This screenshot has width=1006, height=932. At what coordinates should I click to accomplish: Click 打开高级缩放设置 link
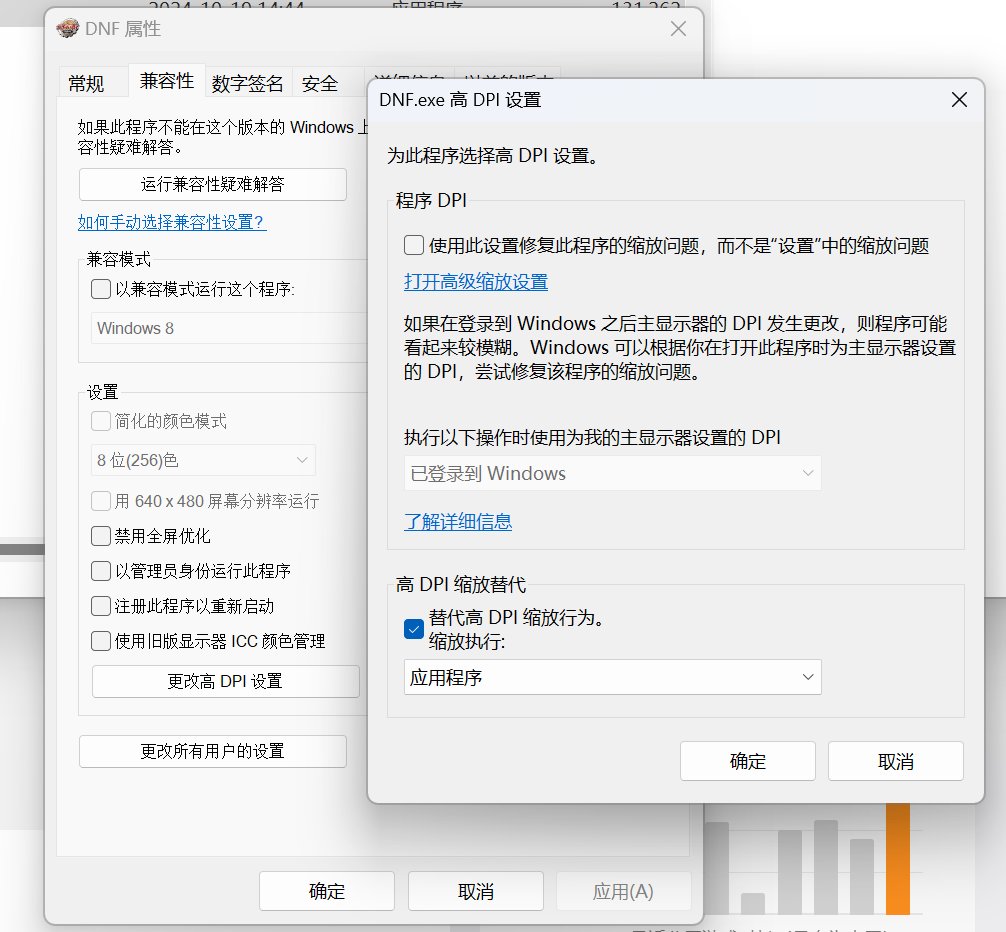pyautogui.click(x=476, y=282)
